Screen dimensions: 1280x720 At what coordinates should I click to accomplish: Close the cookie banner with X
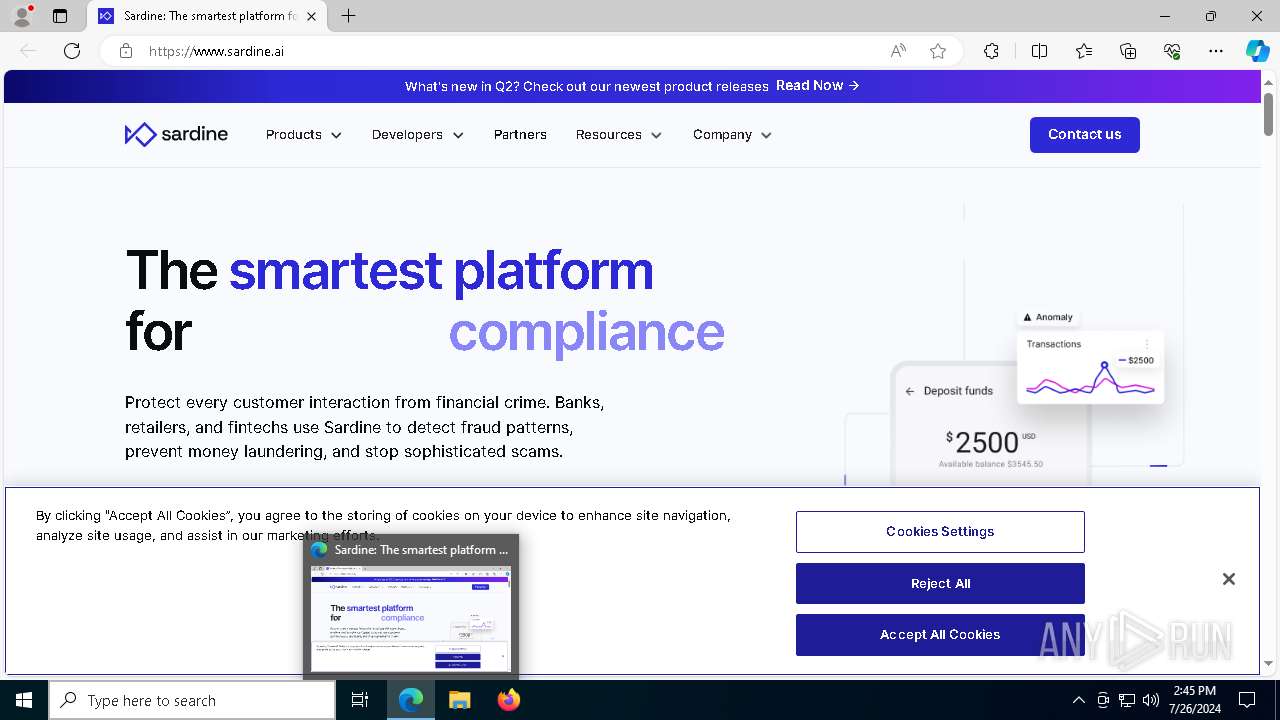pyautogui.click(x=1229, y=579)
